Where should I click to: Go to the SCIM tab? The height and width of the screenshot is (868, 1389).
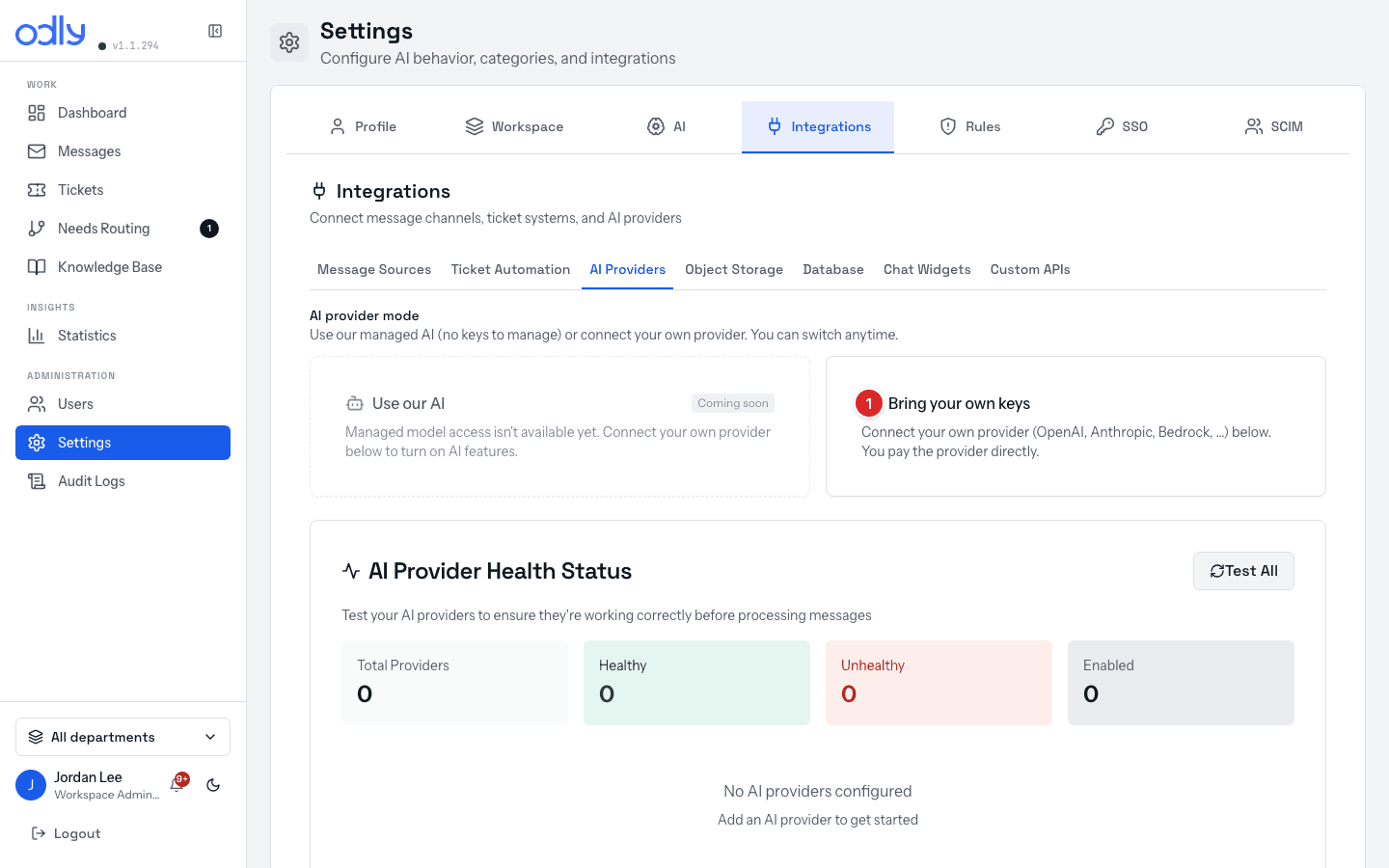[1273, 126]
